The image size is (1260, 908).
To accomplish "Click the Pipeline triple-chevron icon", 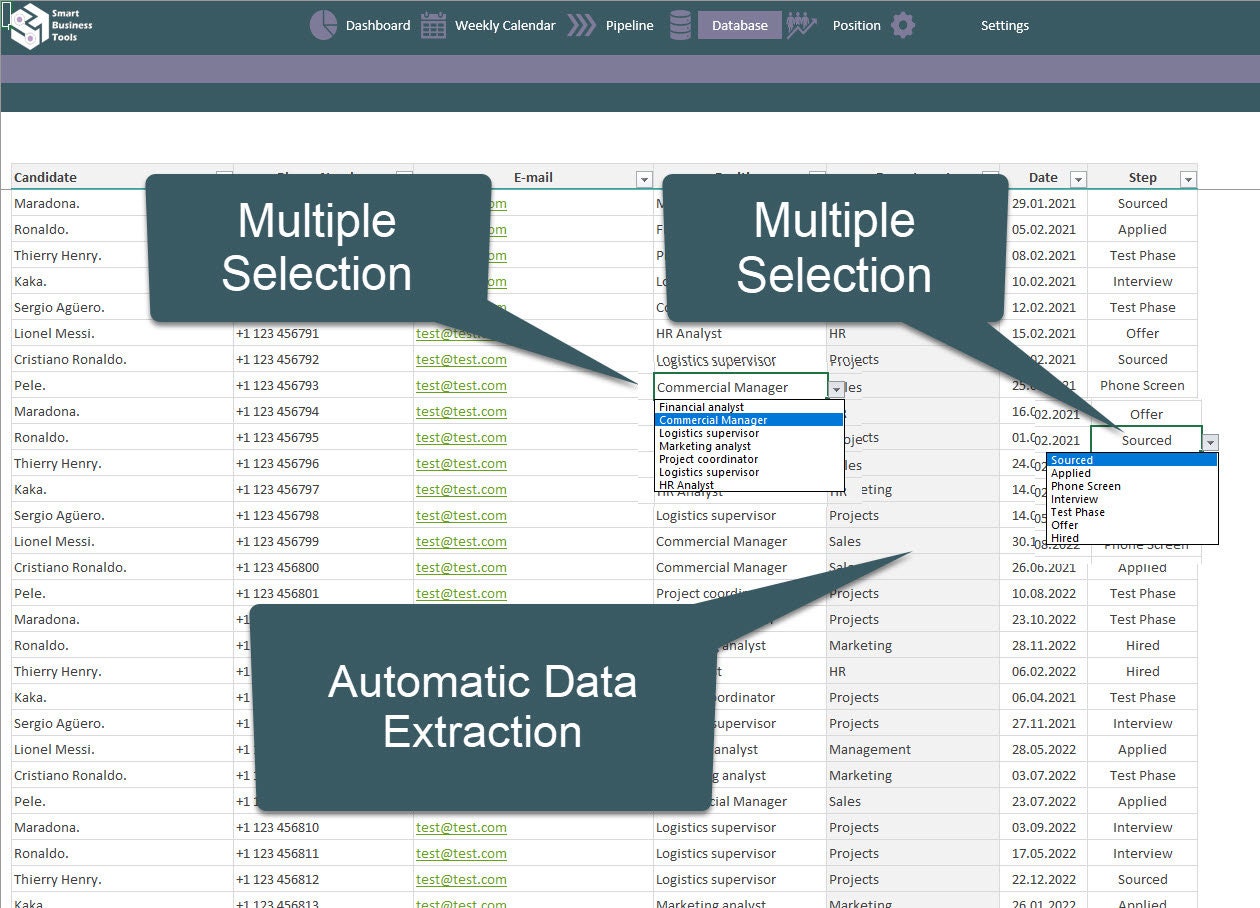I will [x=582, y=25].
